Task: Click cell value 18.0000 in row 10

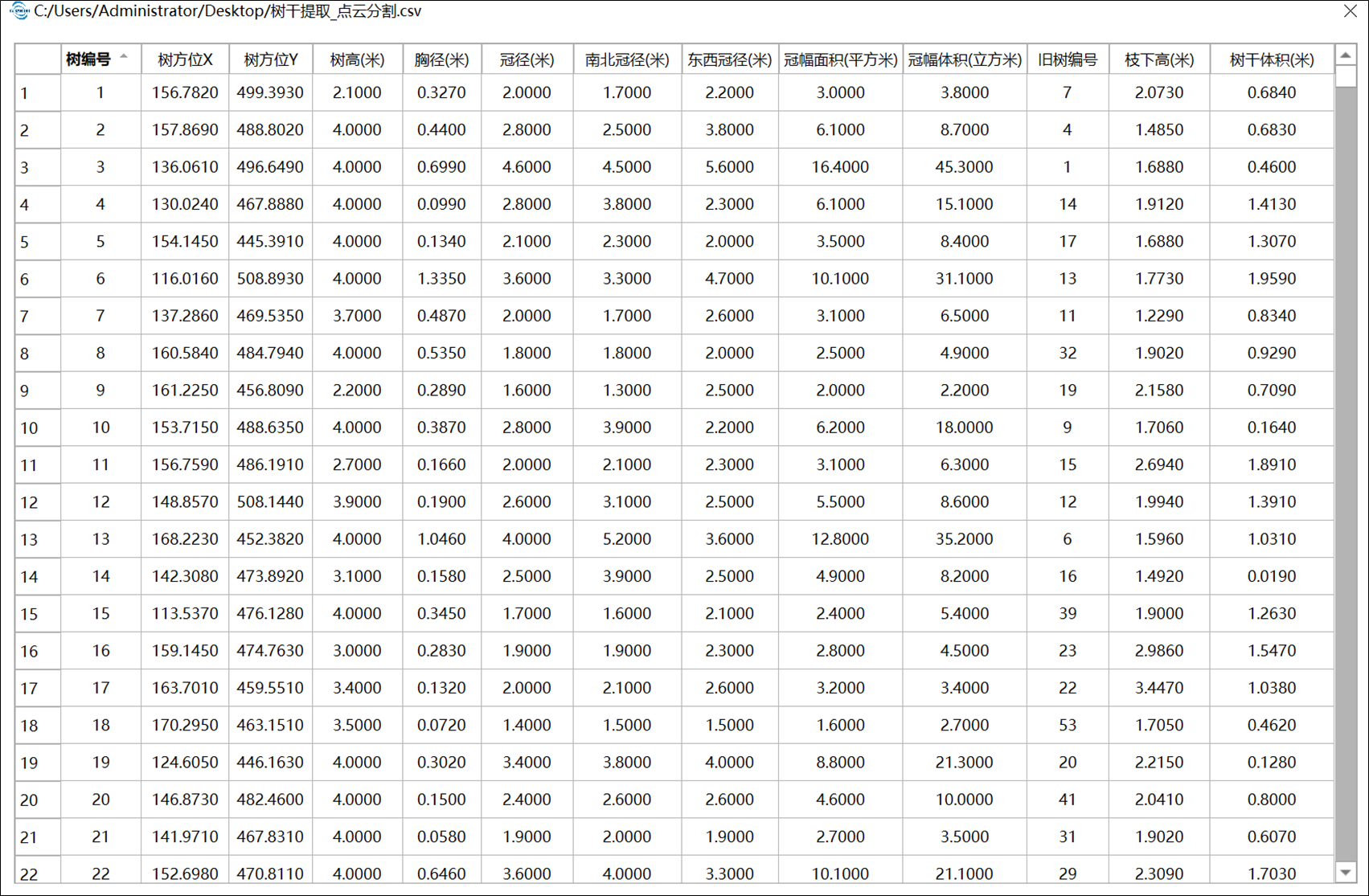Action: point(965,428)
